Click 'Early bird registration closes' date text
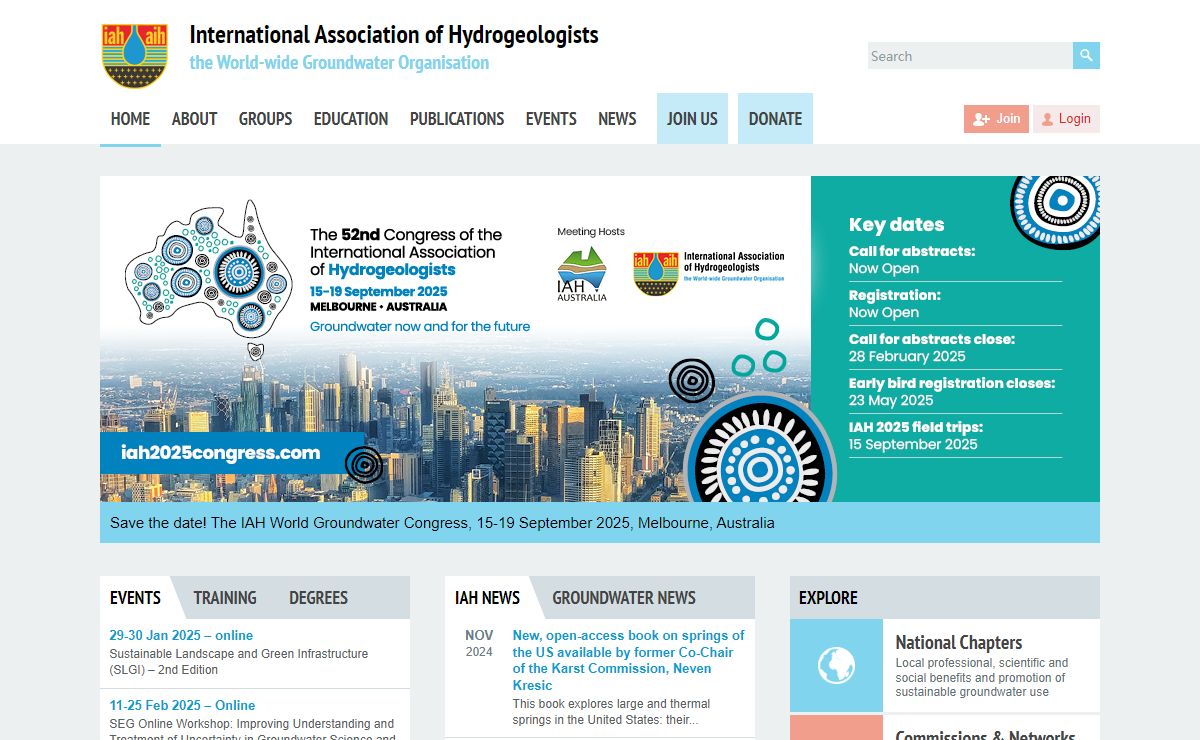Screen dimensions: 1200x740 [x=952, y=392]
